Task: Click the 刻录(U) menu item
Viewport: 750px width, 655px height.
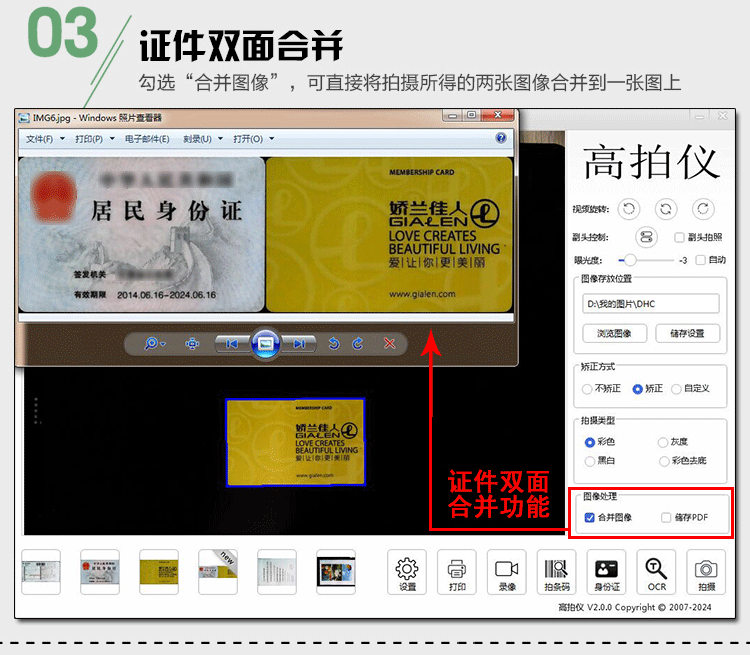Action: click(x=202, y=139)
